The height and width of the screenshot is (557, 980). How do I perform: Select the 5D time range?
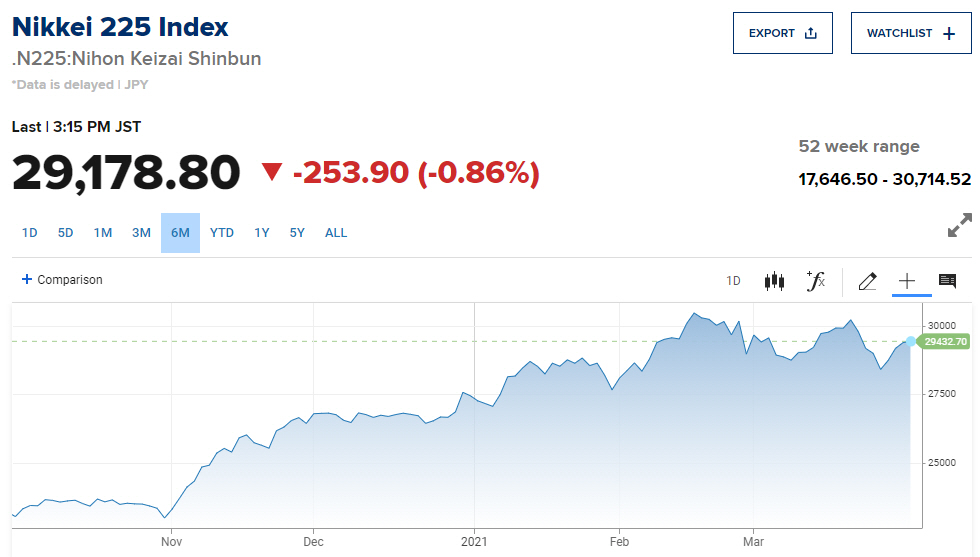(x=66, y=233)
